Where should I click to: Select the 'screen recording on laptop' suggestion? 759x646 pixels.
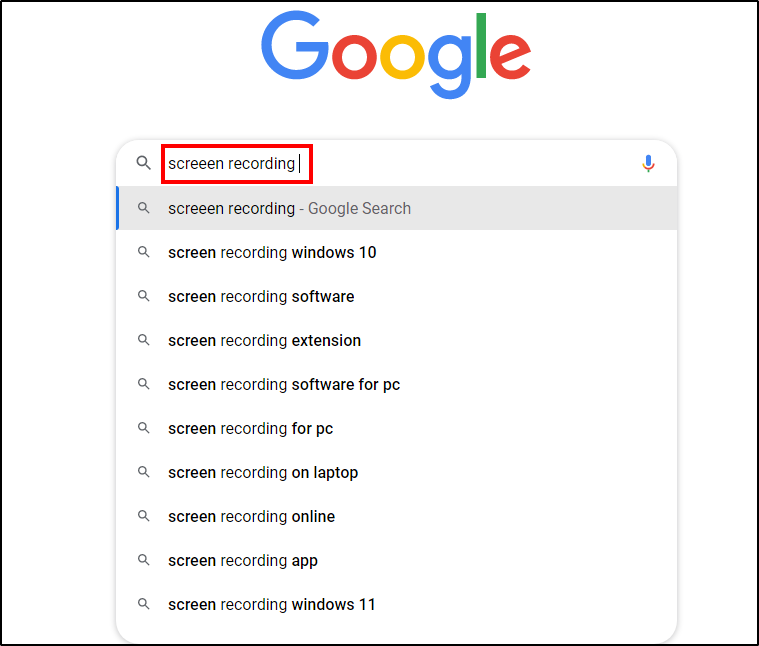263,473
